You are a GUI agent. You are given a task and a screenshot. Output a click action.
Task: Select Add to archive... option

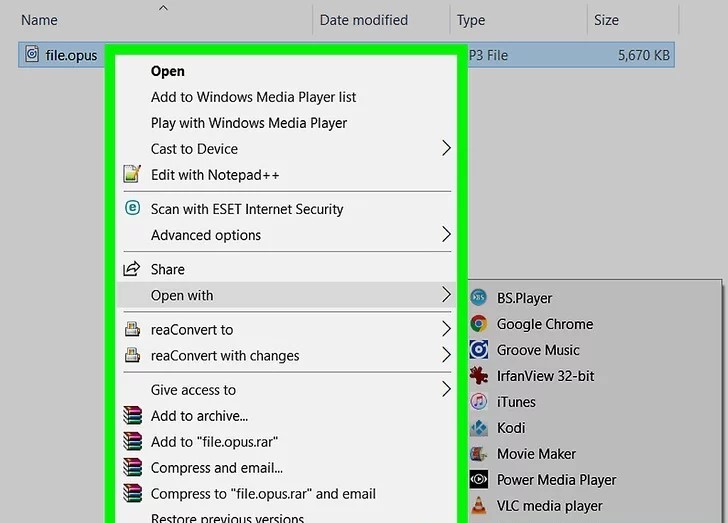pos(286,416)
